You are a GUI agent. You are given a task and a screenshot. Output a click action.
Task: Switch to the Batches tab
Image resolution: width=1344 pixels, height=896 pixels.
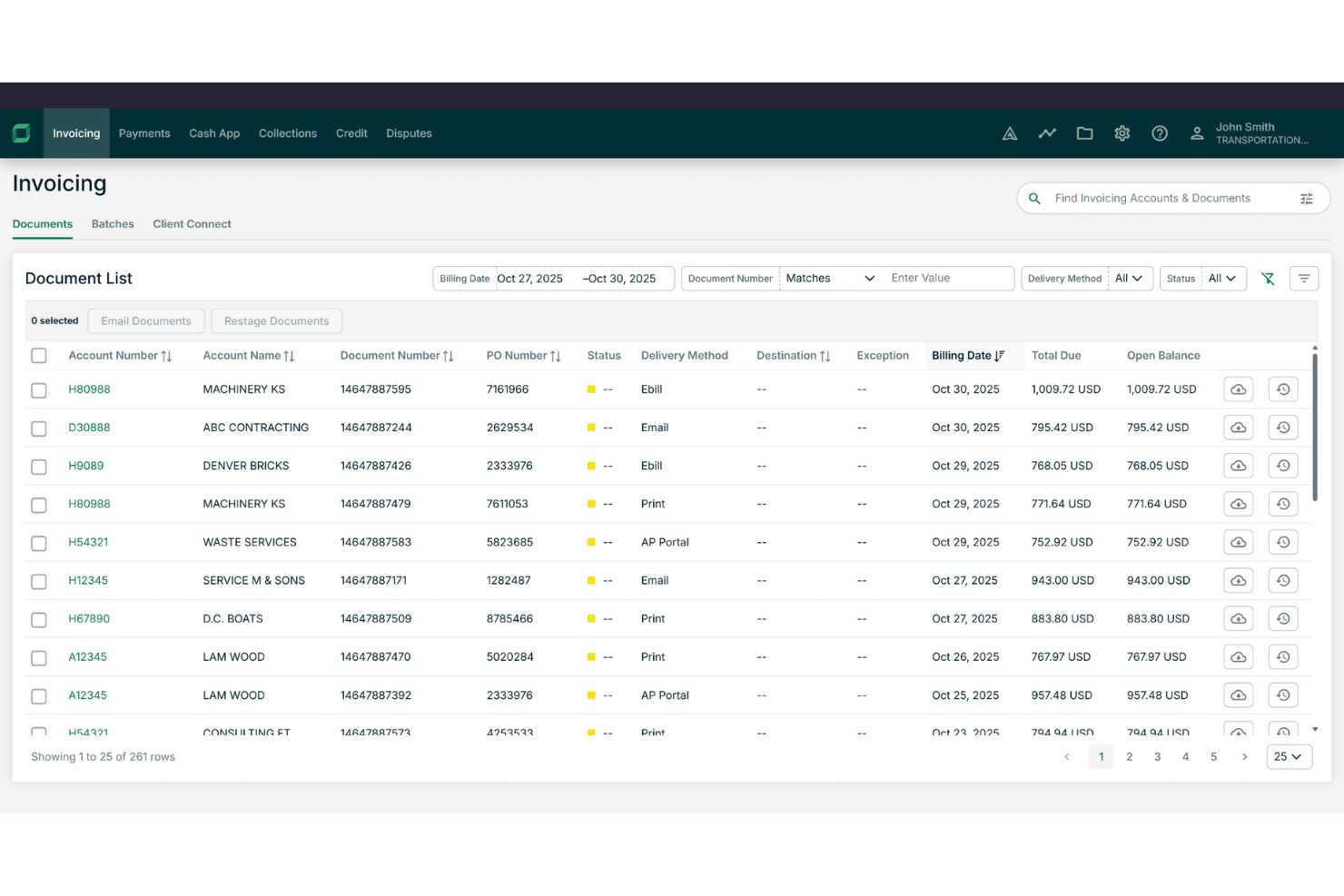point(113,224)
